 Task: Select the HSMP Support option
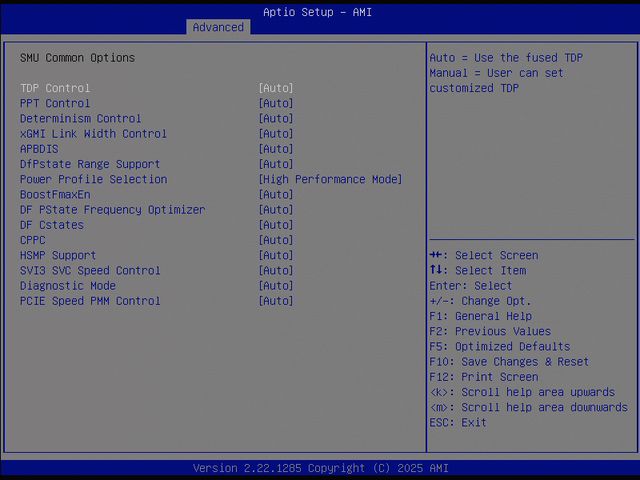(x=58, y=256)
